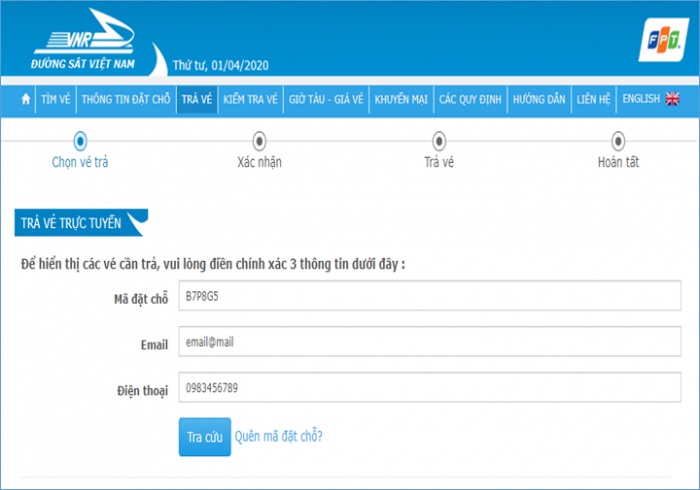Click the Quên mã đặt chỗ link
Screen dimensions: 700x490
point(278,436)
